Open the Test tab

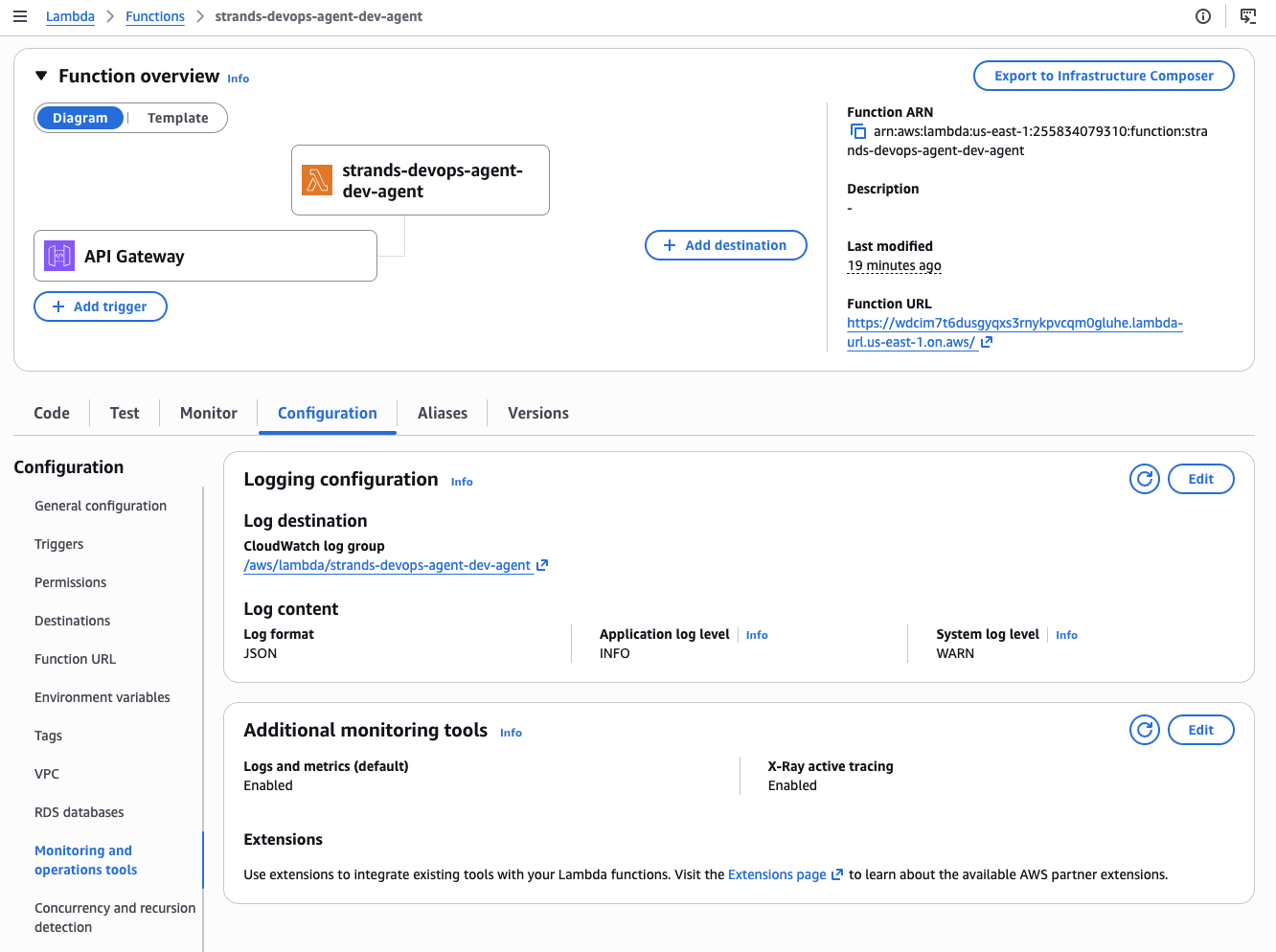point(125,413)
